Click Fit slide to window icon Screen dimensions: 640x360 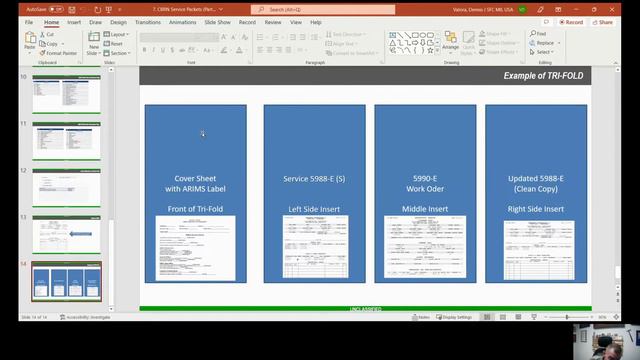pos(616,317)
